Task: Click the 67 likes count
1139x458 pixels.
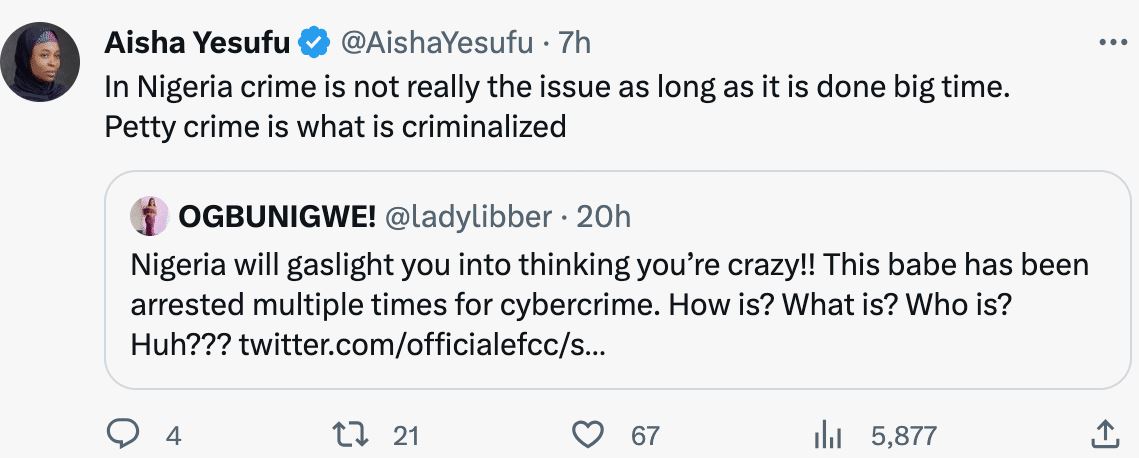Action: [646, 435]
